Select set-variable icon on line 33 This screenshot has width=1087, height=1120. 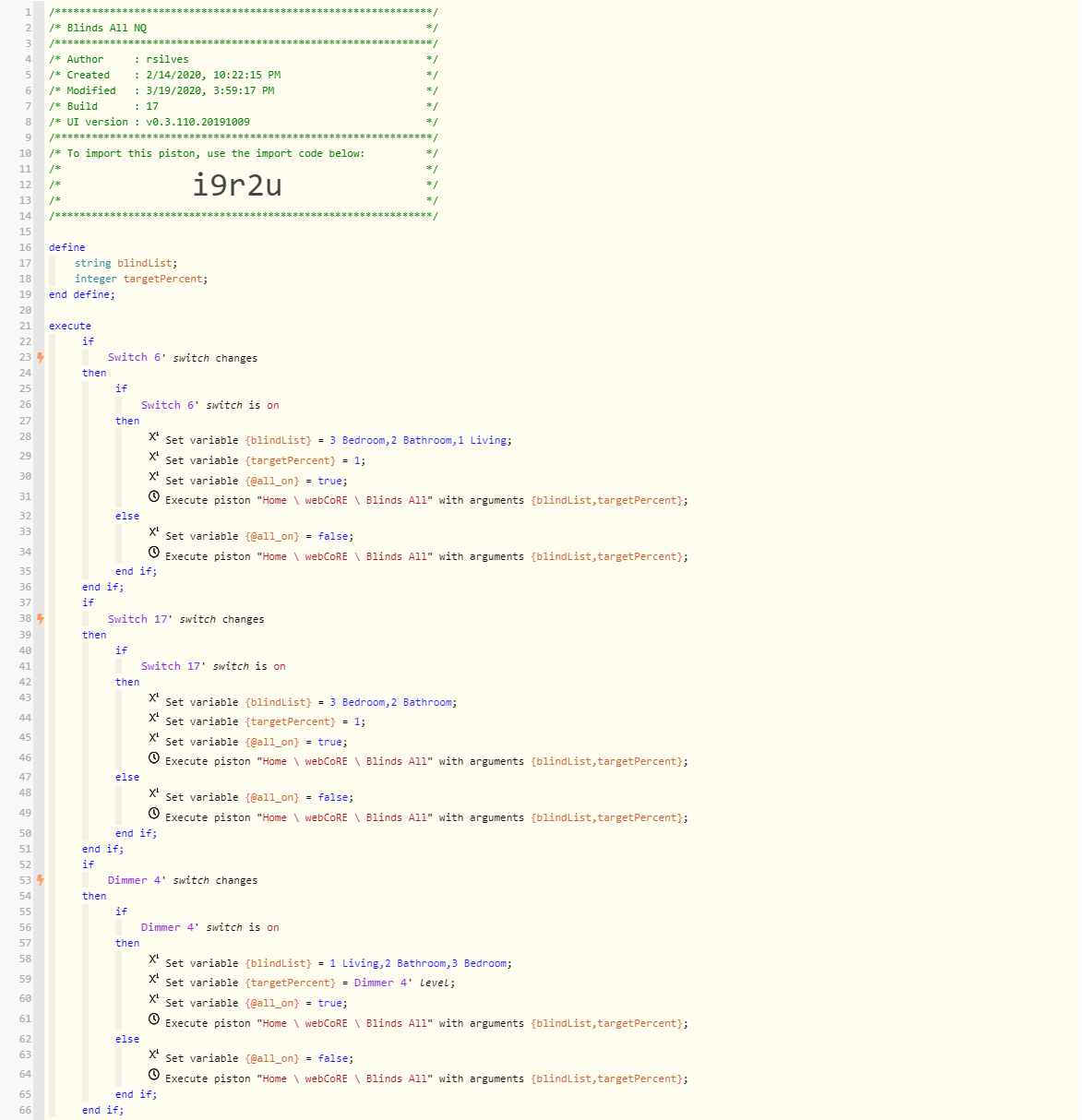154,533
